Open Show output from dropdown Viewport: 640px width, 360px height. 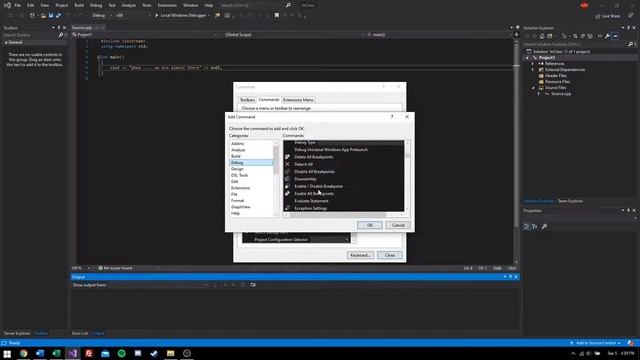pyautogui.click(x=158, y=285)
